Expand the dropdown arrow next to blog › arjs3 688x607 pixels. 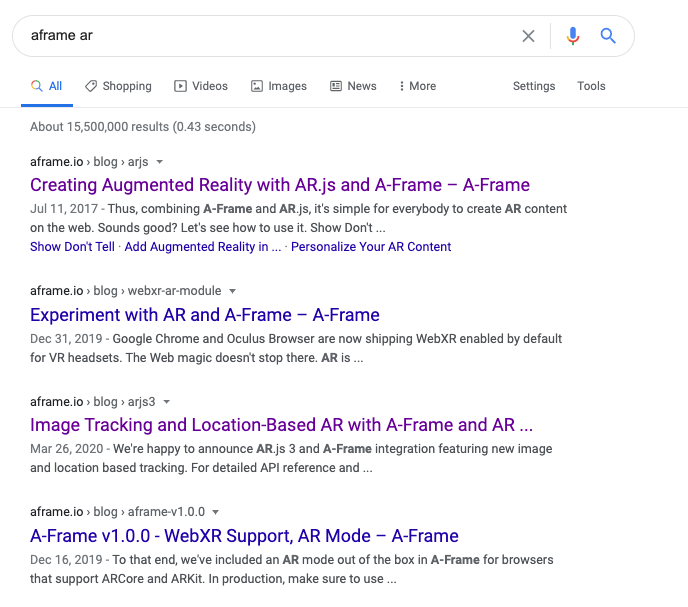click(x=166, y=402)
